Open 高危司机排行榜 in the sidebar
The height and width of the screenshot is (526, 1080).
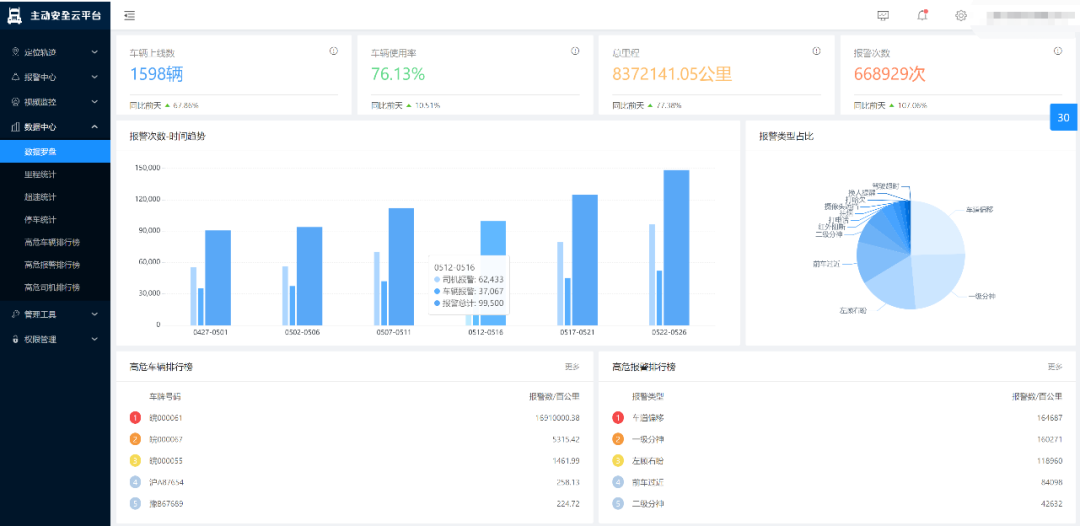tap(55, 287)
